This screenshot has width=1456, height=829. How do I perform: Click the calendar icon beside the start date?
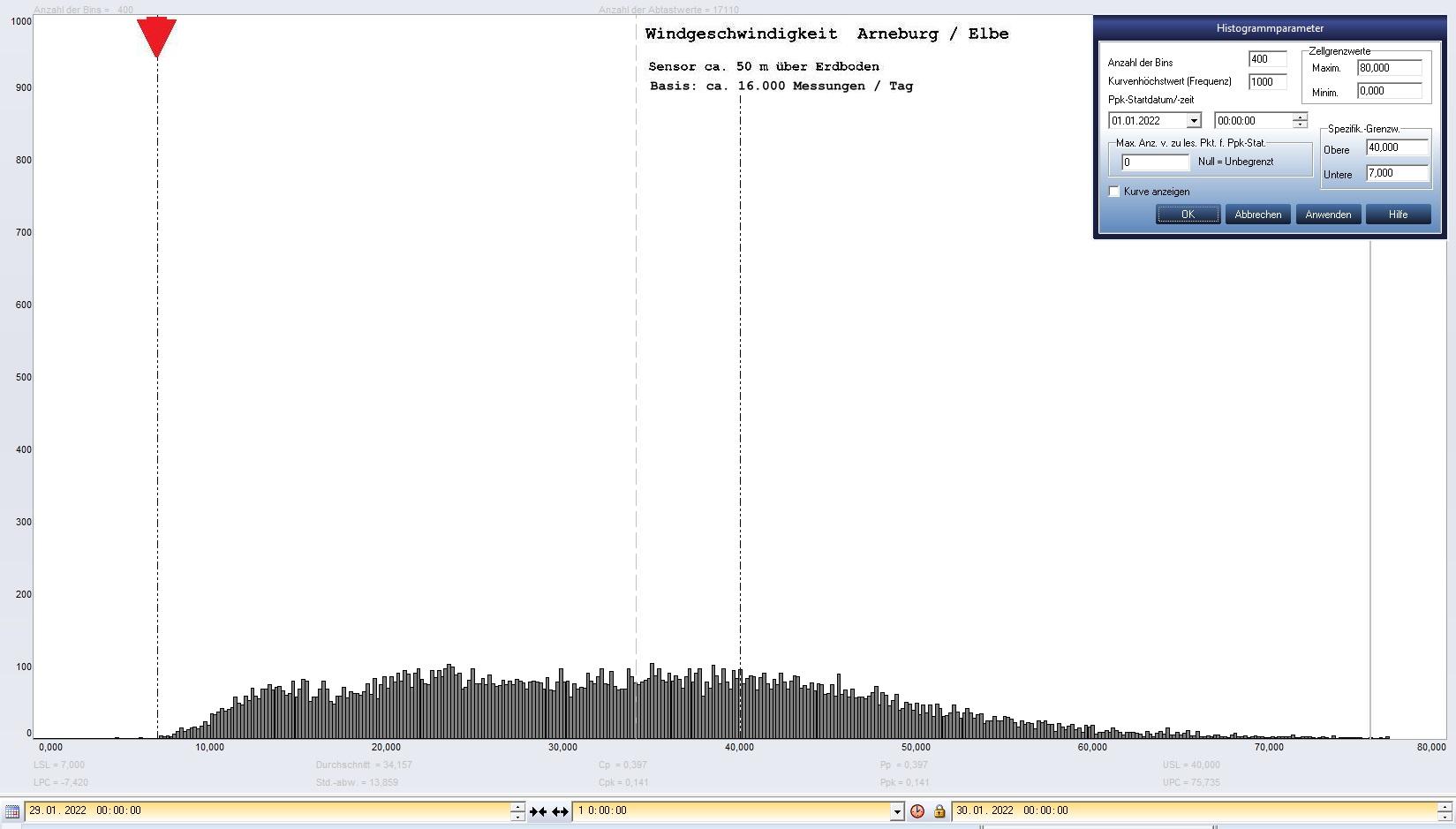pyautogui.click(x=11, y=811)
